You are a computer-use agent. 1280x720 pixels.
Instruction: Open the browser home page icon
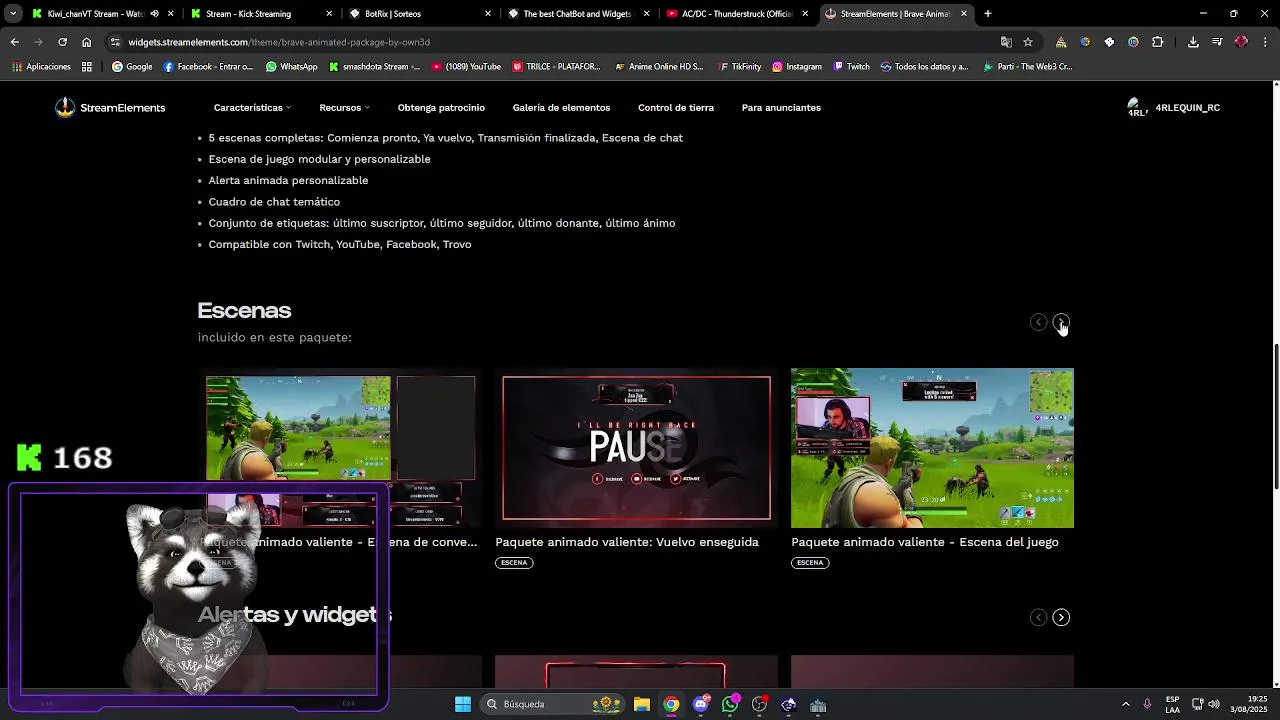[86, 42]
